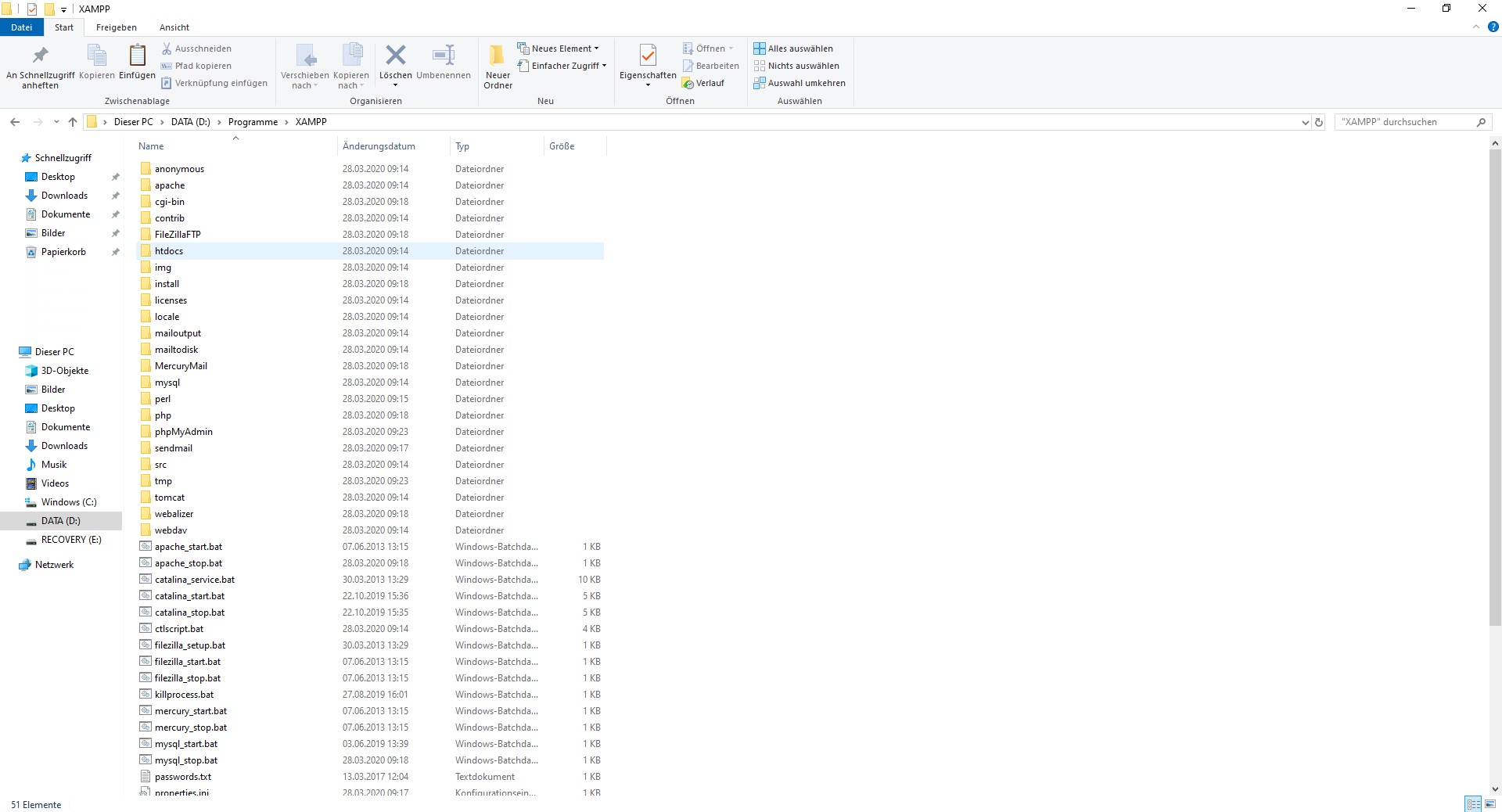Click Ausschneiden in the ribbon
The image size is (1502, 812).
pyautogui.click(x=196, y=49)
